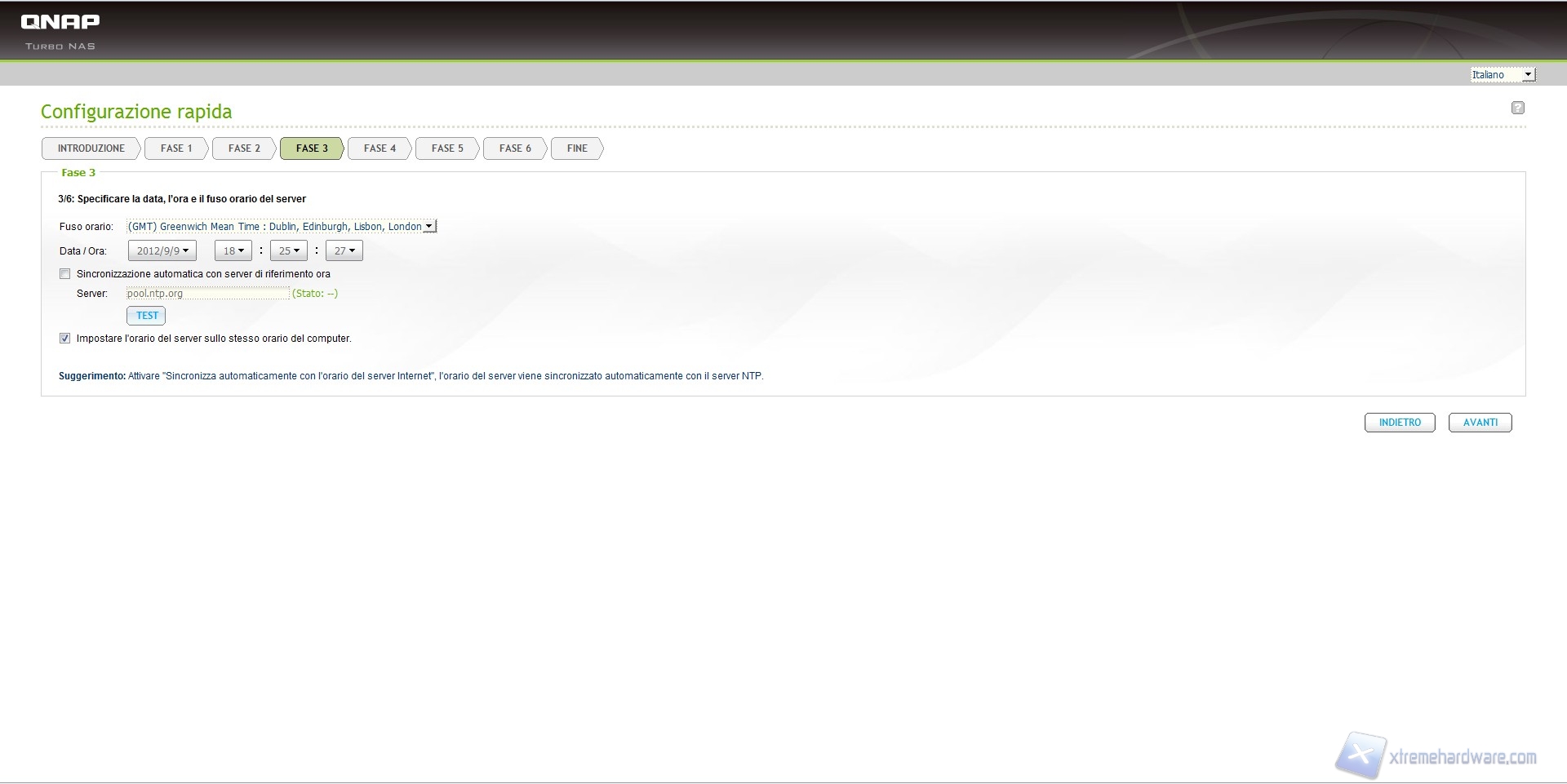This screenshot has height=784, width=1567.
Task: Open the Italiano language selector
Action: 1503,75
